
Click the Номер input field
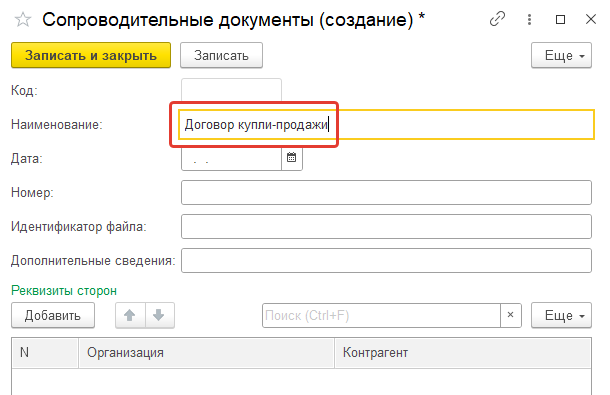pyautogui.click(x=386, y=192)
